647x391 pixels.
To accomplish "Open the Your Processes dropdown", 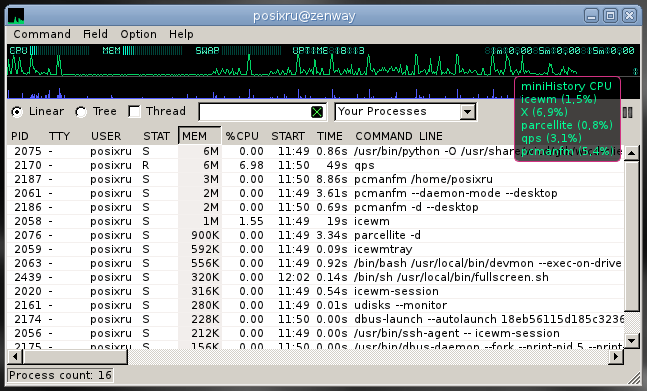I will (x=405, y=112).
